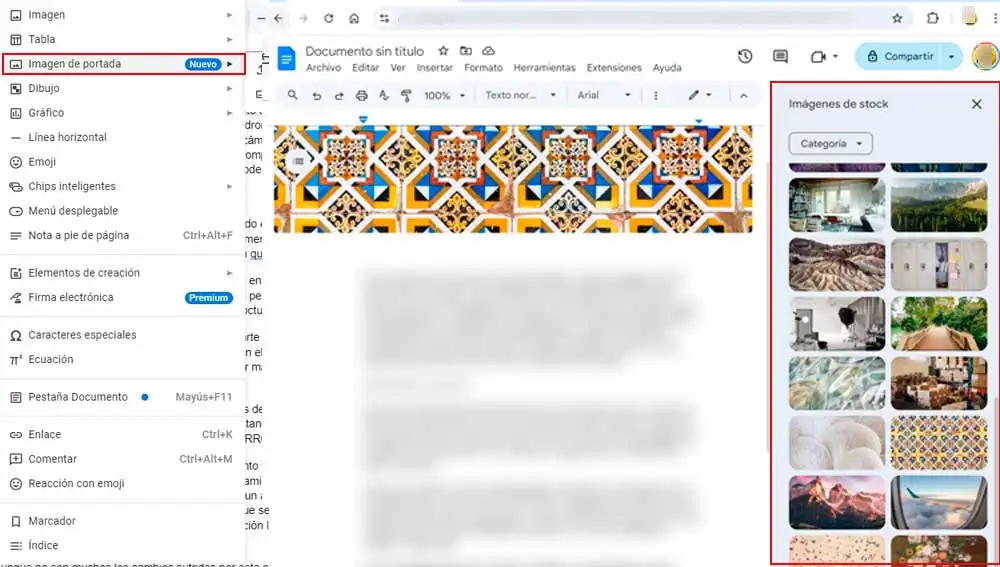Open the Editar menu
This screenshot has height=567, width=1000.
365,68
